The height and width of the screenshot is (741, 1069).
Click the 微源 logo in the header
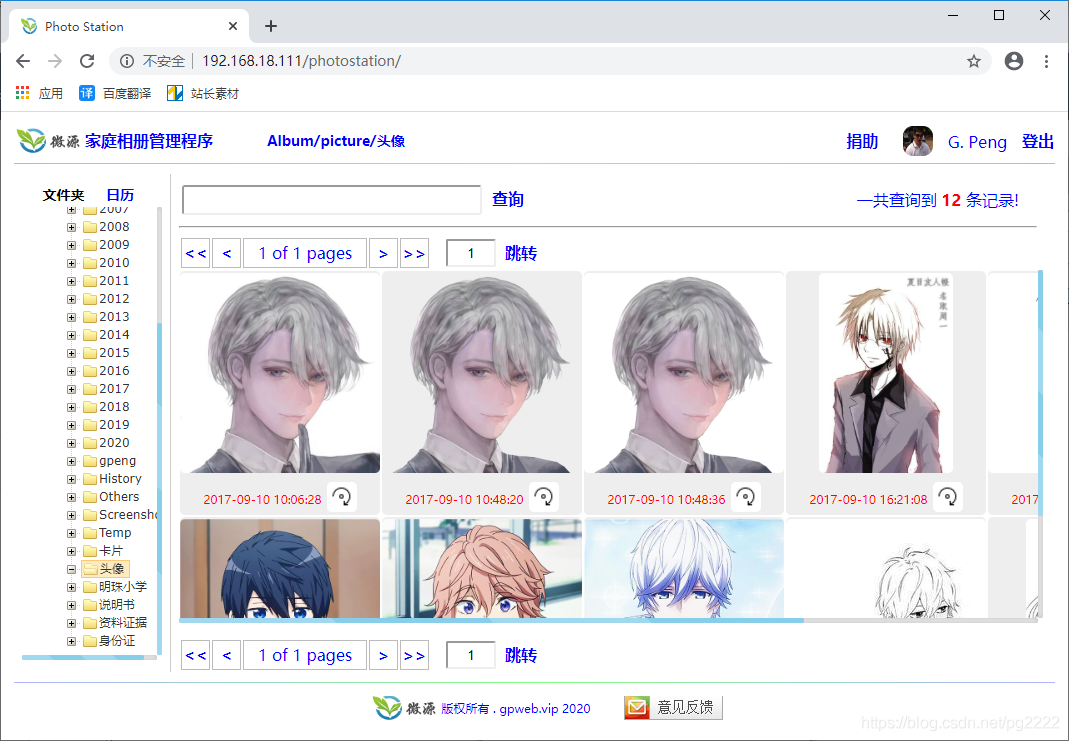click(48, 141)
